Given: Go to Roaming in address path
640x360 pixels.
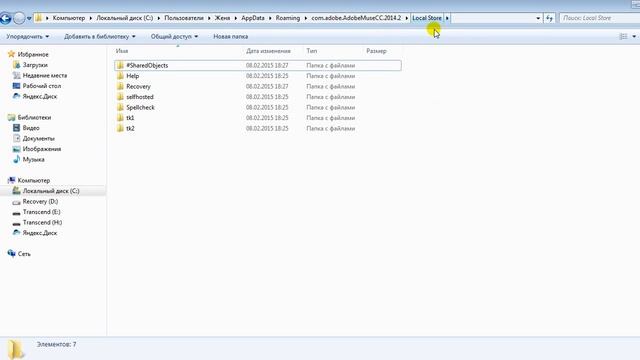Looking at the screenshot, I should point(288,18).
